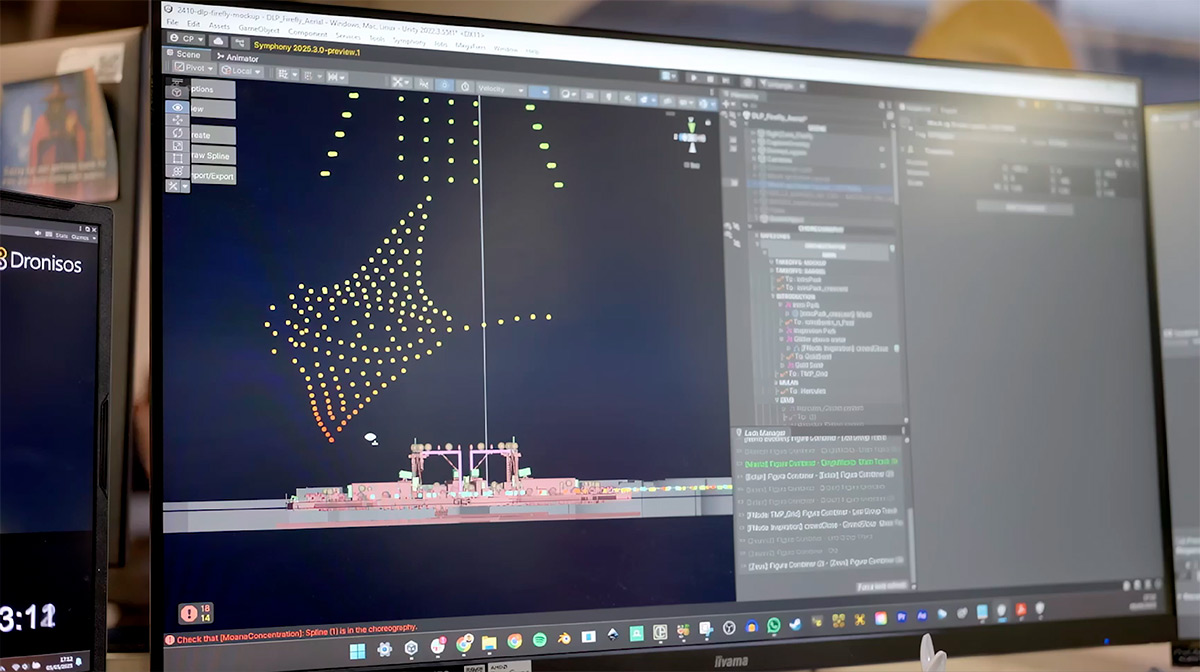The height and width of the screenshot is (672, 1200).
Task: Select the Rect tool in scene toolbar
Action: (x=178, y=158)
